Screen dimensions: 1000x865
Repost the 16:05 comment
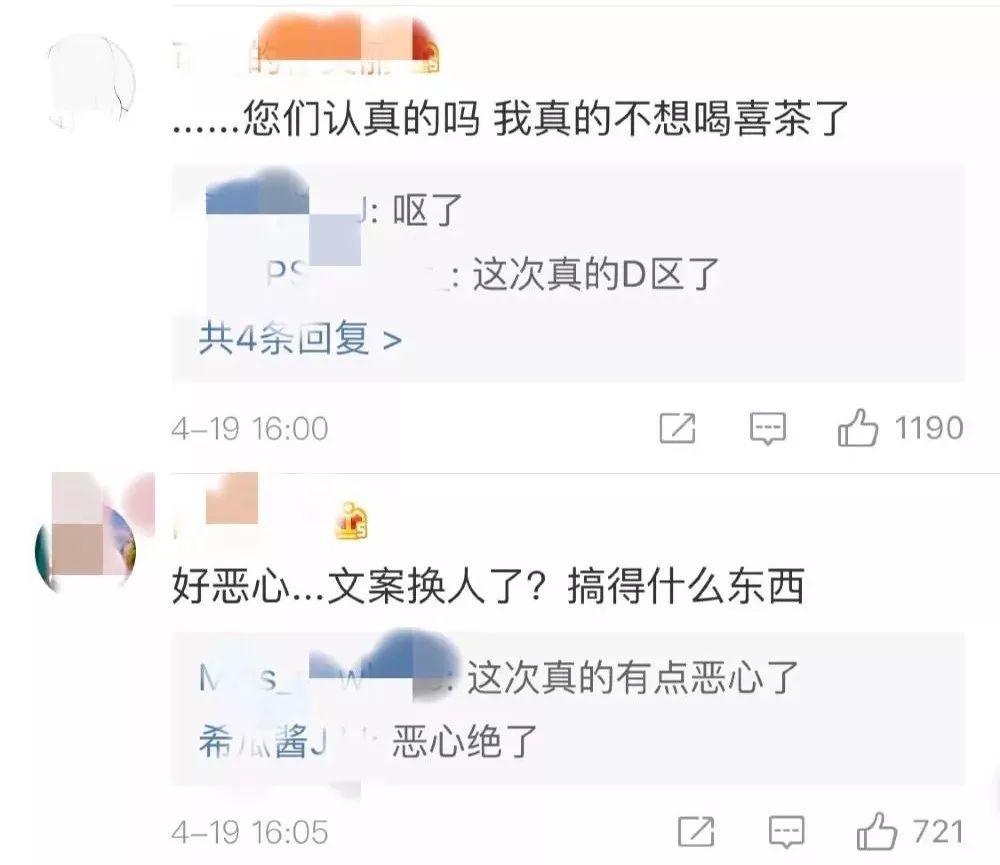click(696, 832)
